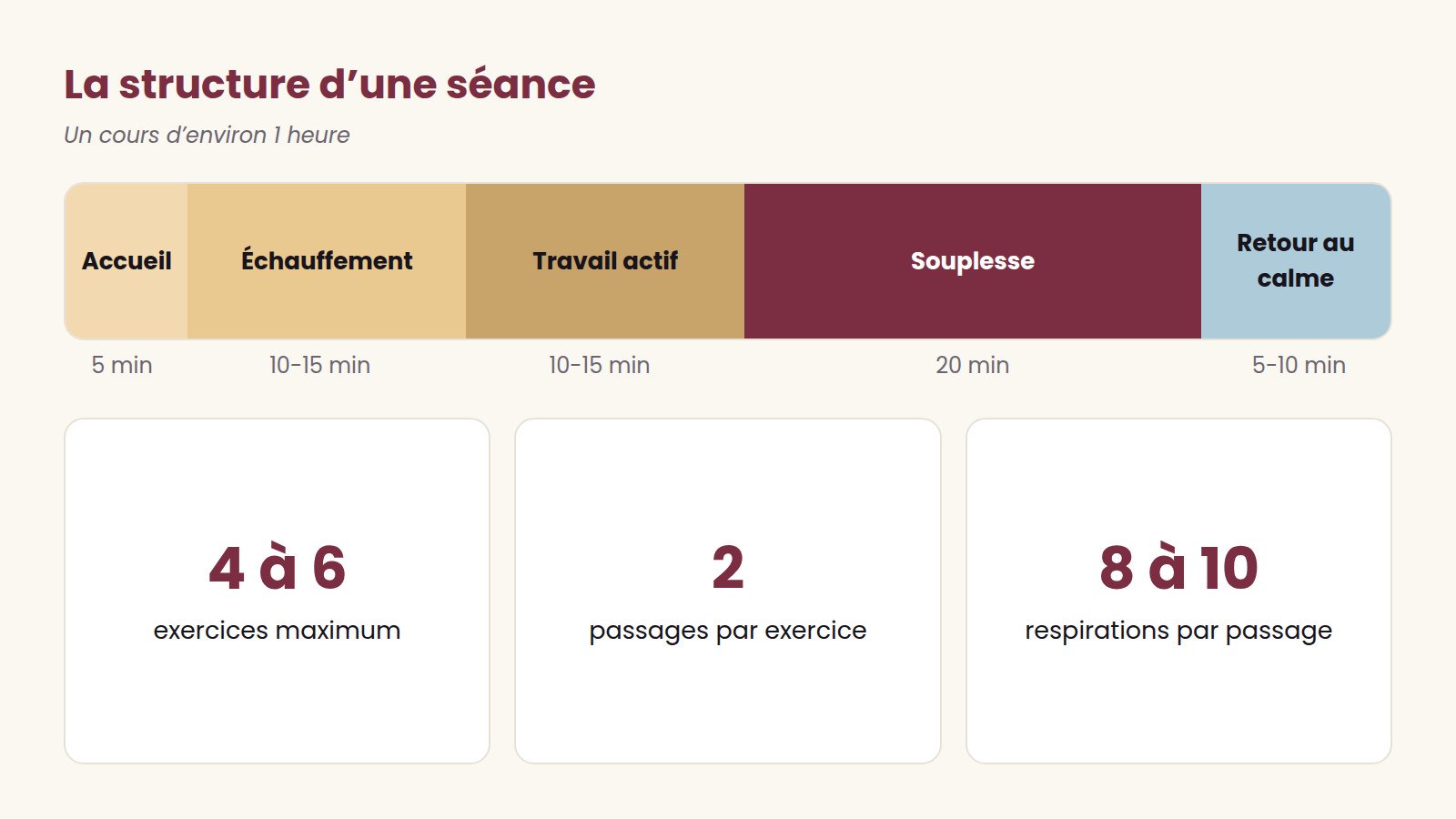Click the title "La structure d'une séance"
This screenshot has width=1456, height=819.
point(329,85)
